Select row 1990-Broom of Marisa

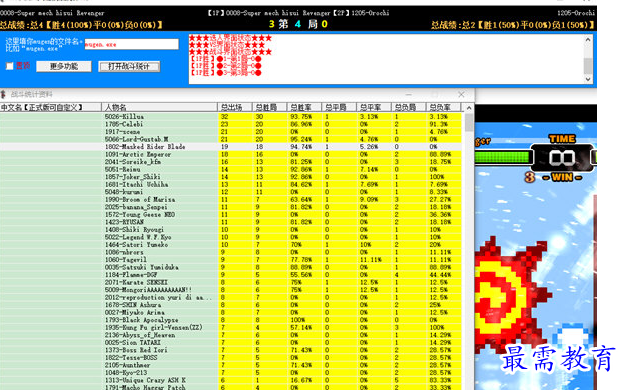[231, 200]
